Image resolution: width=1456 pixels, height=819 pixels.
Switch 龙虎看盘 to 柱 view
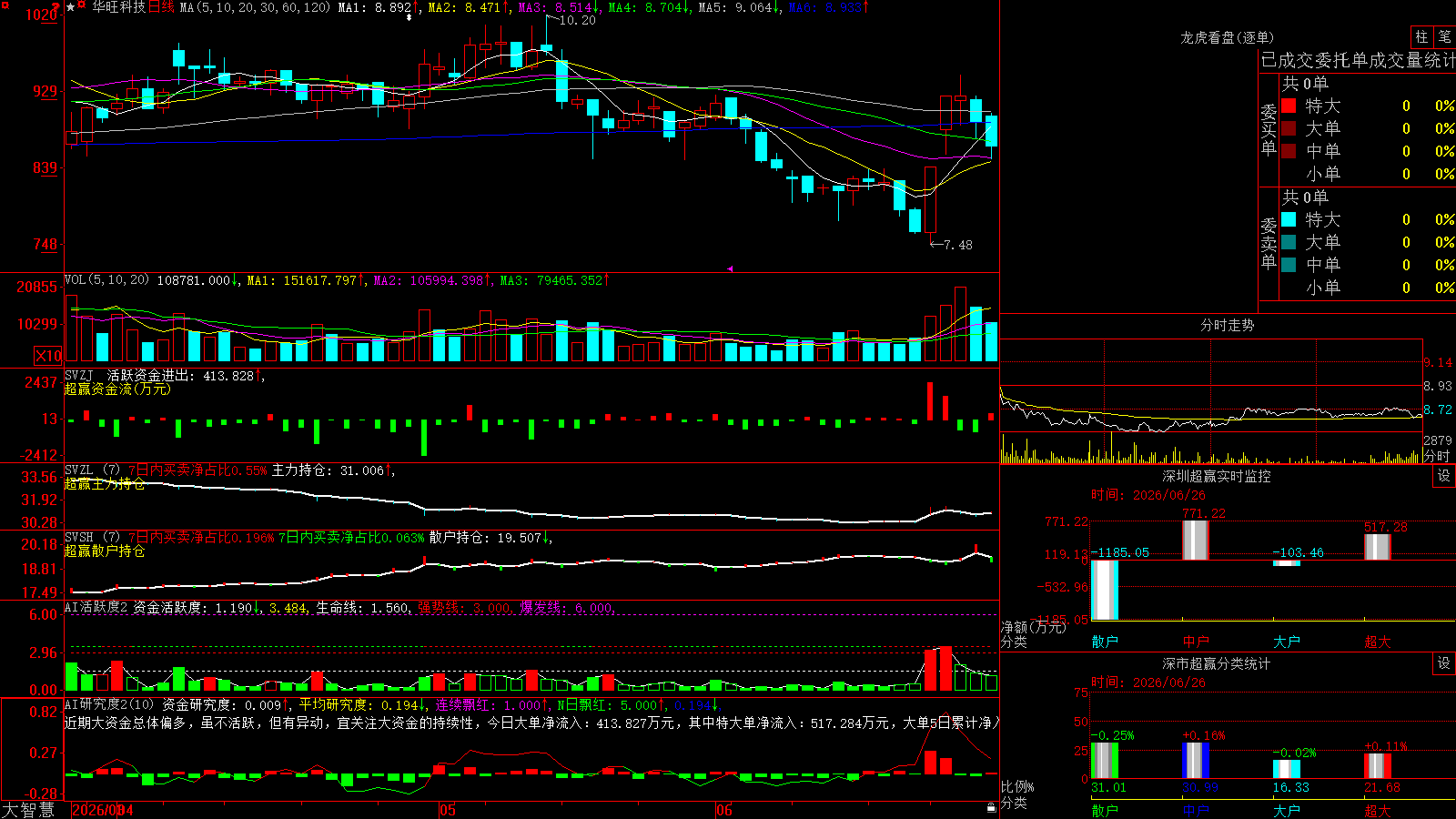(x=1421, y=36)
